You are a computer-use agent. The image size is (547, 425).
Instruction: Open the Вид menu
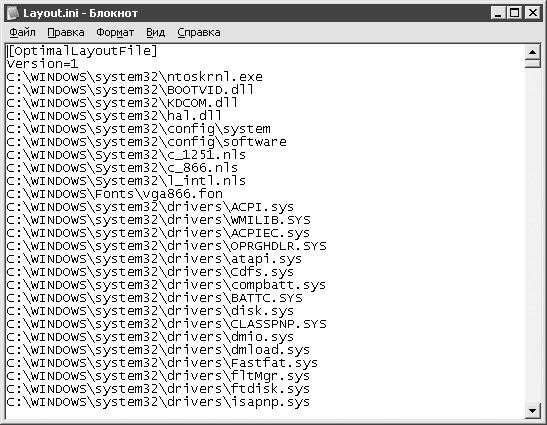pos(156,32)
